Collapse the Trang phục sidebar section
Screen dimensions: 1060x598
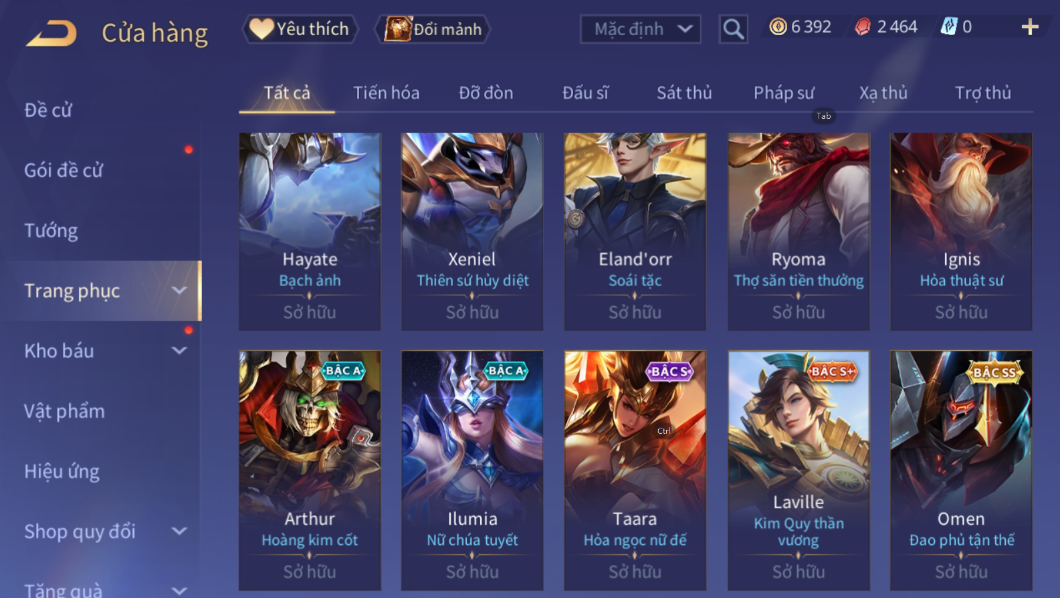click(179, 291)
